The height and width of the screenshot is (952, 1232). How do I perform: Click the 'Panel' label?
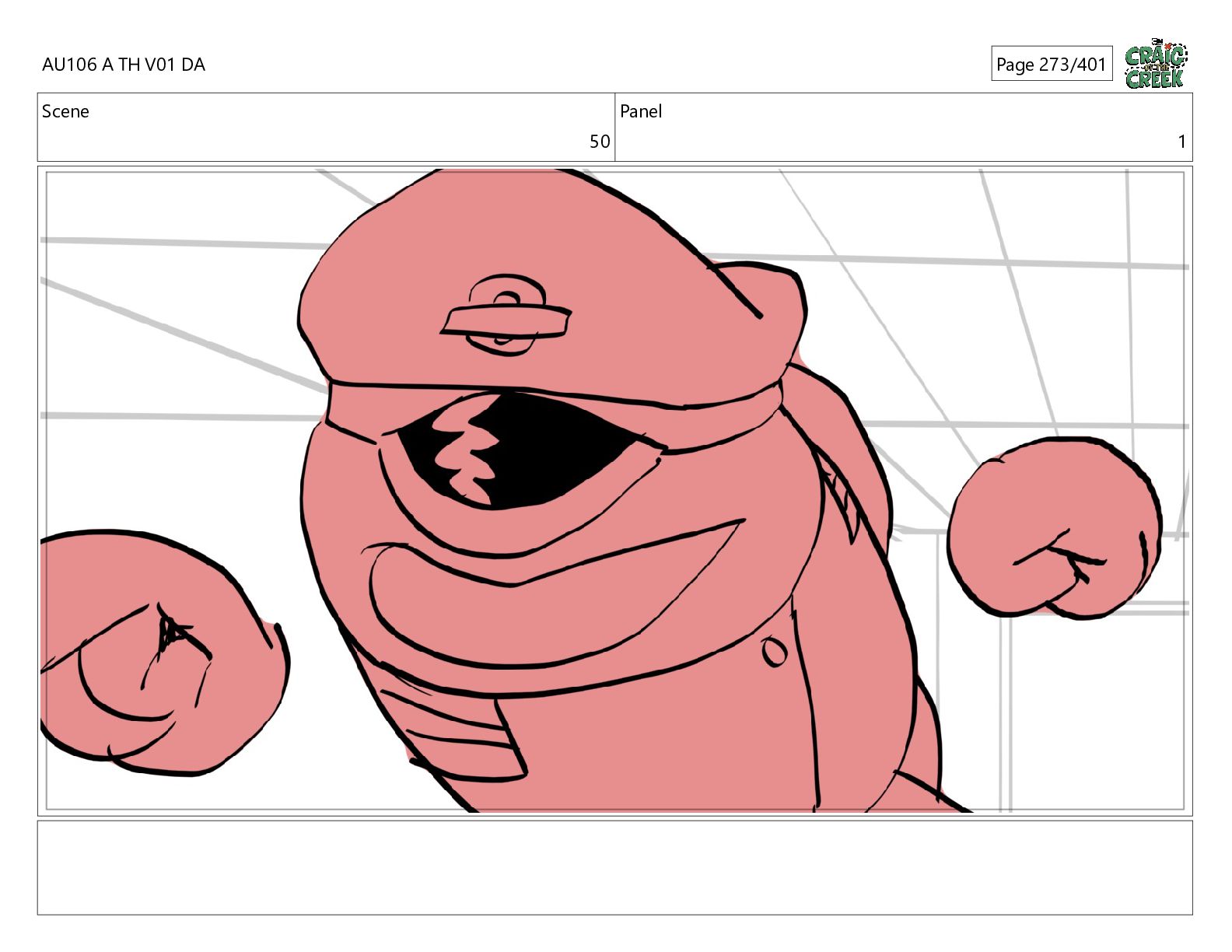coord(641,111)
